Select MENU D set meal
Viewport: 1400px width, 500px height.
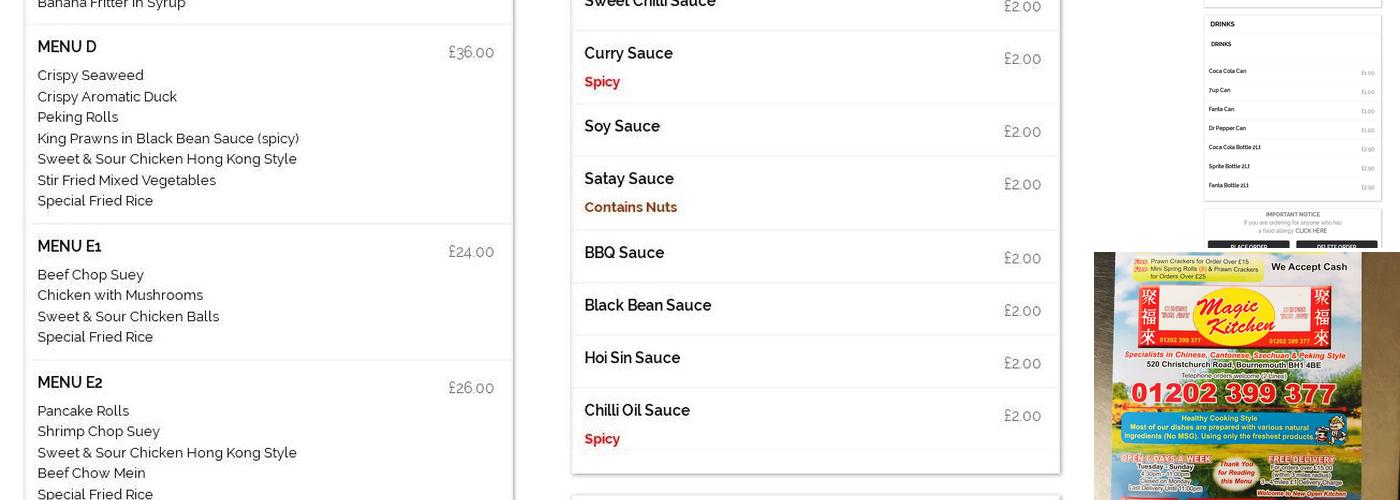(x=67, y=47)
